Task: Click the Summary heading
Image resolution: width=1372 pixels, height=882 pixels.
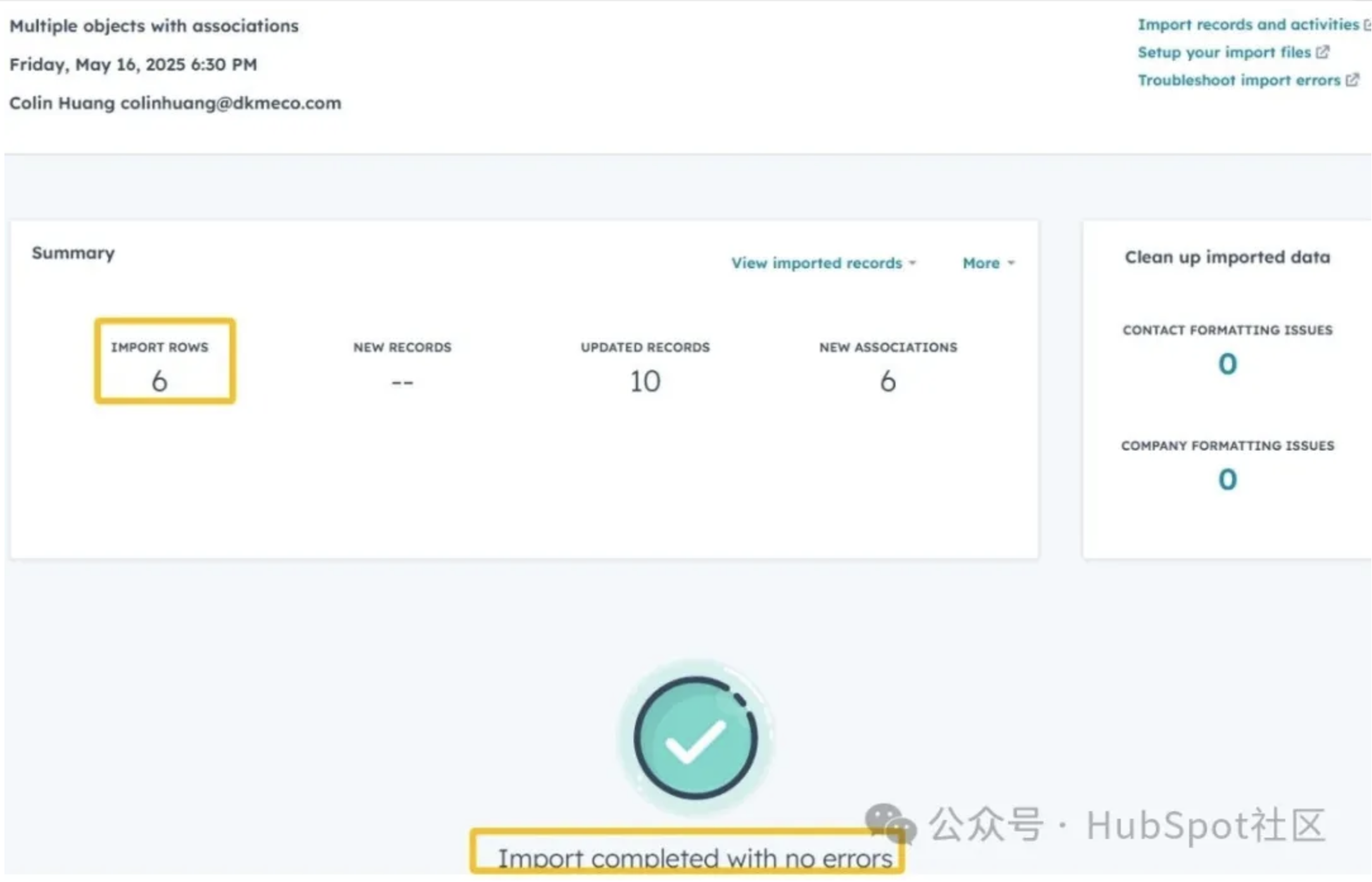Action: [x=73, y=253]
